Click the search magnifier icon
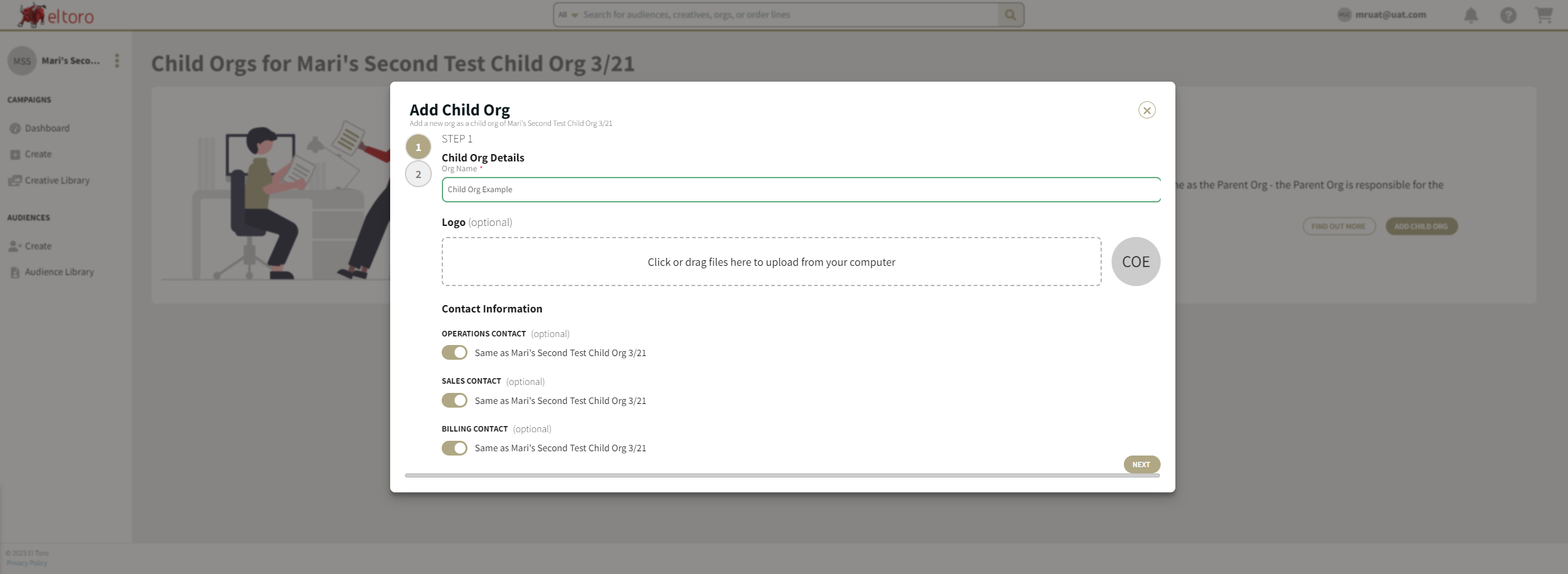 (1010, 15)
